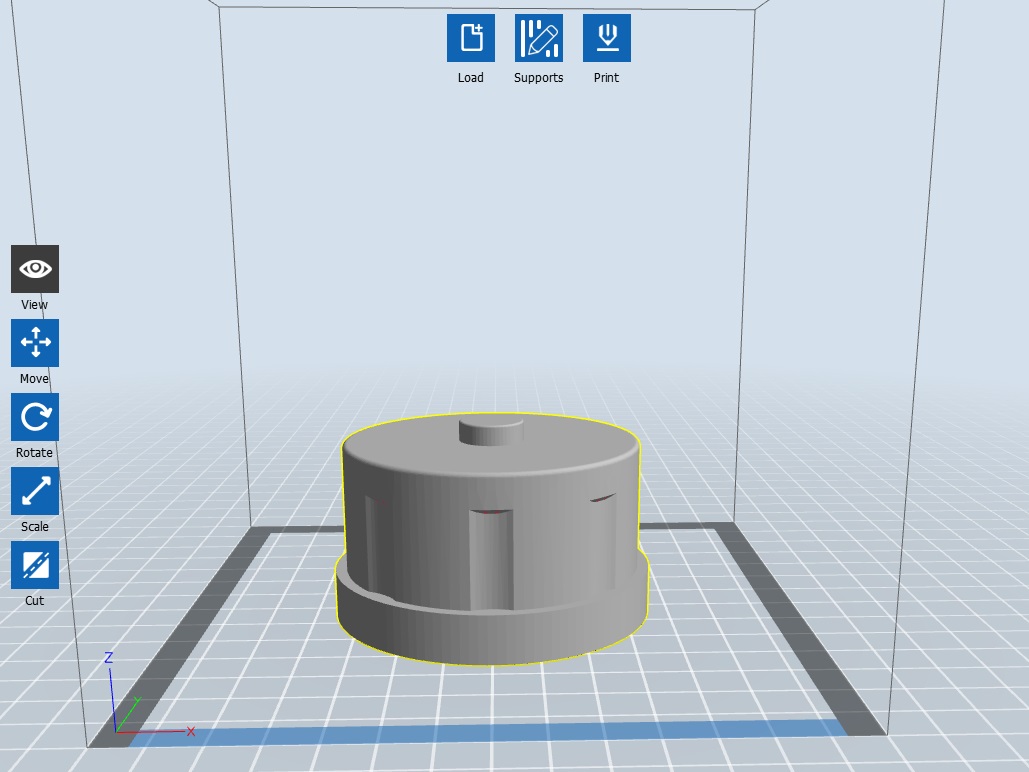Click the 'Load' text label

[x=470, y=78]
